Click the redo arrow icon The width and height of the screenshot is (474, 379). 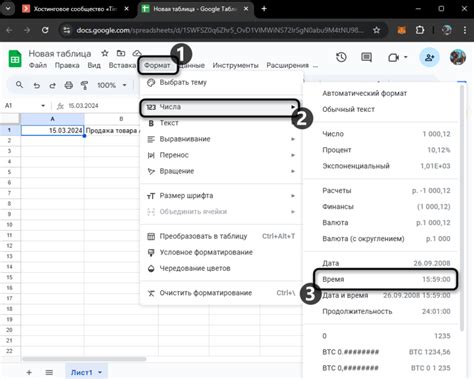point(52,85)
